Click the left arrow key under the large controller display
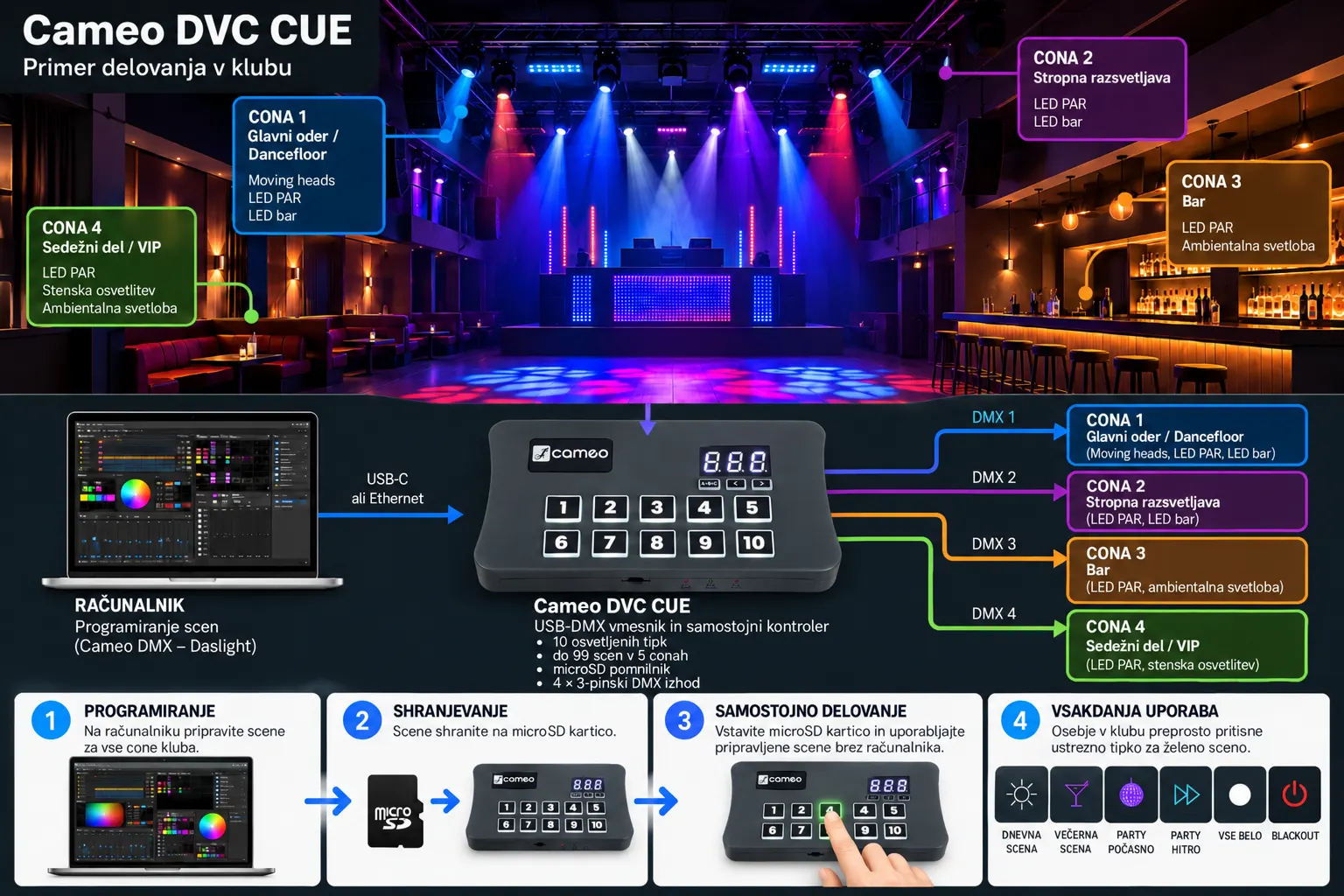1344x896 pixels. 737,483
